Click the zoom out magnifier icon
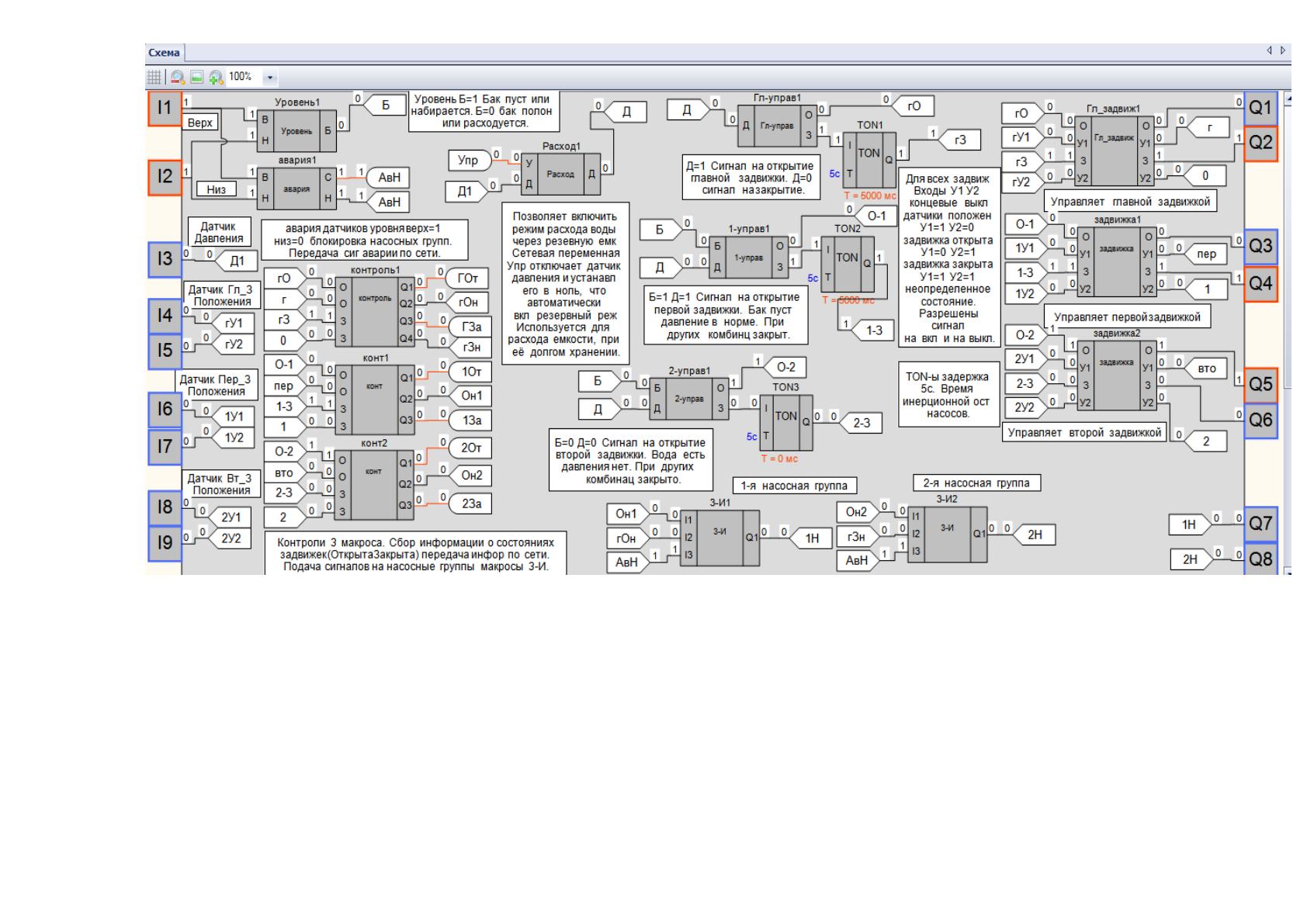This screenshot has height=924, width=1307. pyautogui.click(x=178, y=77)
